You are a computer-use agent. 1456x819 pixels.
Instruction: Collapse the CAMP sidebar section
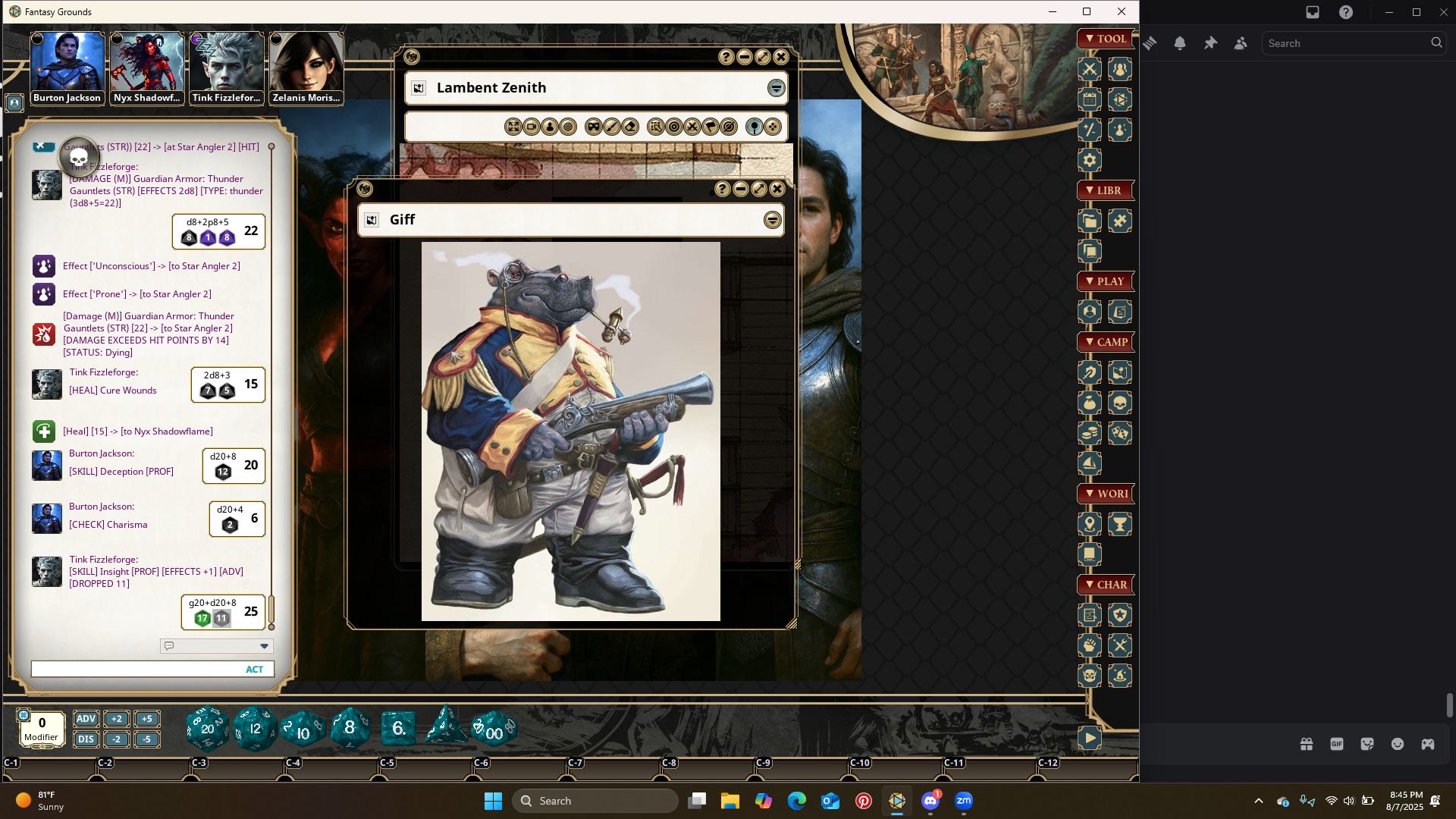(x=1105, y=342)
